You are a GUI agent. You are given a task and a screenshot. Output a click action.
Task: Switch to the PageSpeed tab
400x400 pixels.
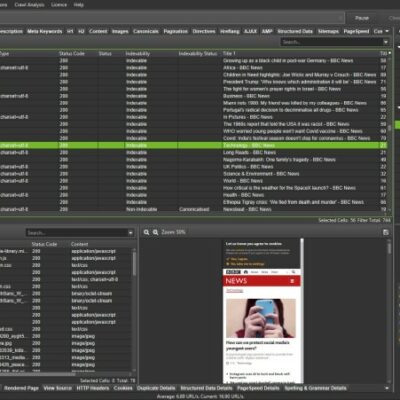tap(356, 31)
